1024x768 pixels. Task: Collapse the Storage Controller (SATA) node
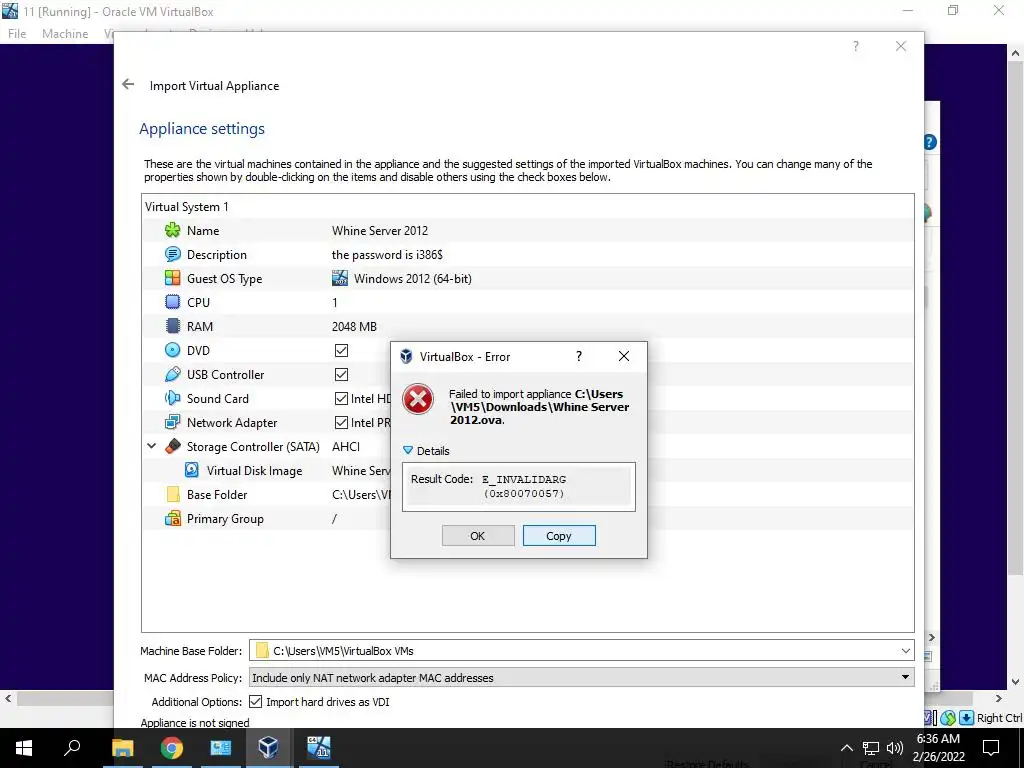pyautogui.click(x=152, y=446)
